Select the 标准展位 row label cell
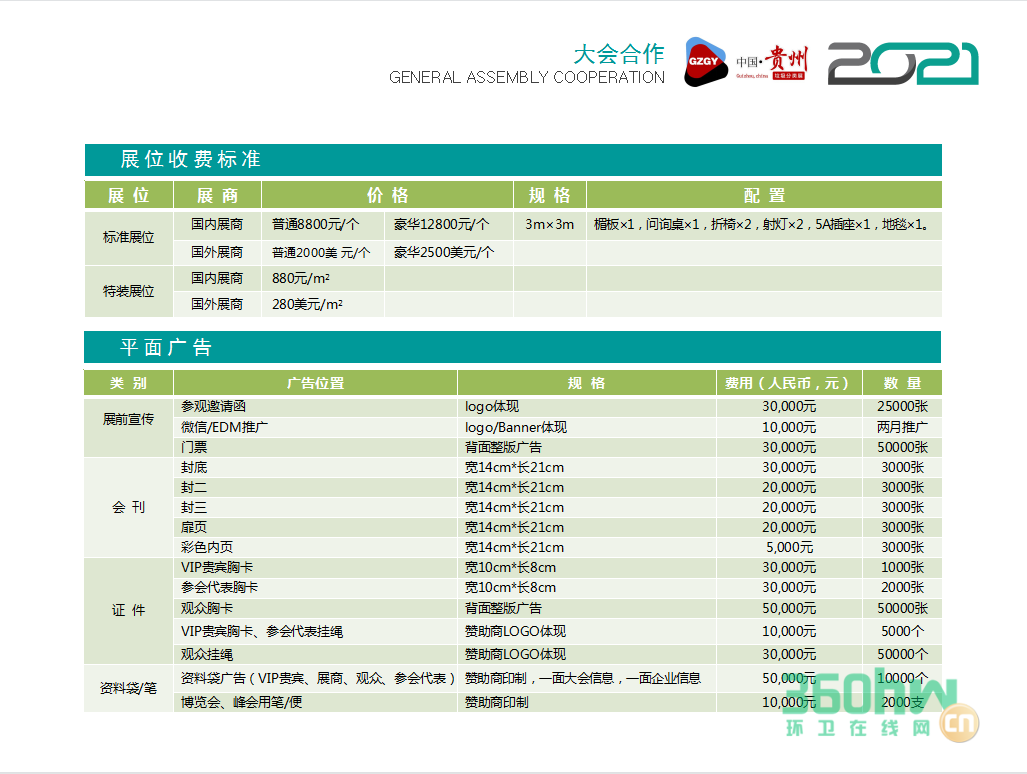This screenshot has width=1027, height=774. 129,238
